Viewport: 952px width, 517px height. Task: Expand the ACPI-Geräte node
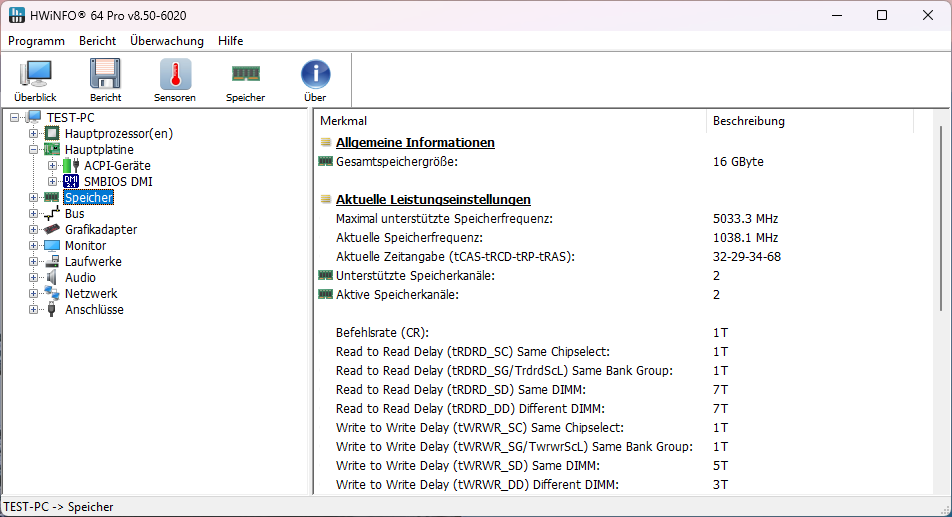[52, 166]
